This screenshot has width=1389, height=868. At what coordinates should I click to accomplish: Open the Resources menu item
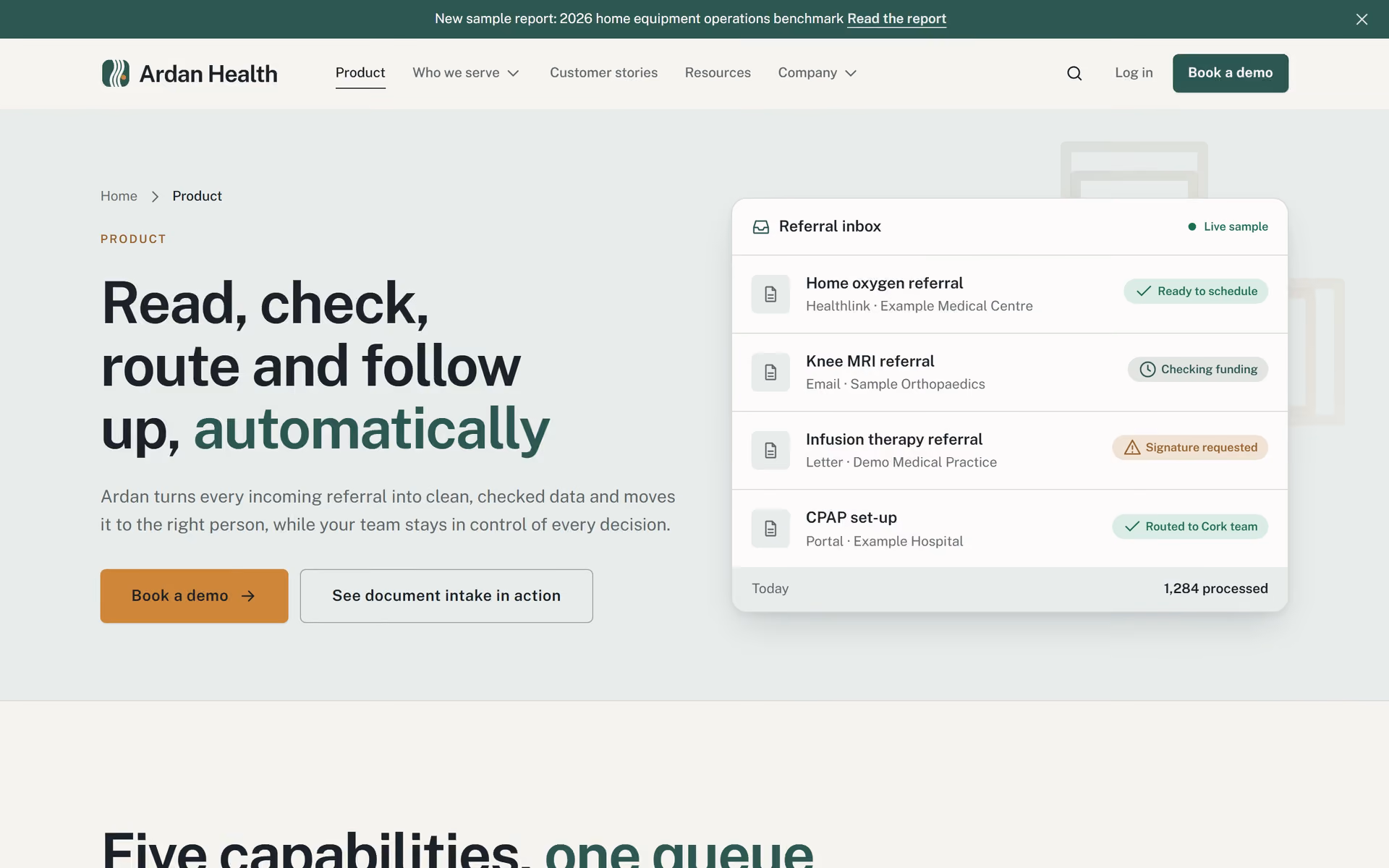(x=718, y=73)
